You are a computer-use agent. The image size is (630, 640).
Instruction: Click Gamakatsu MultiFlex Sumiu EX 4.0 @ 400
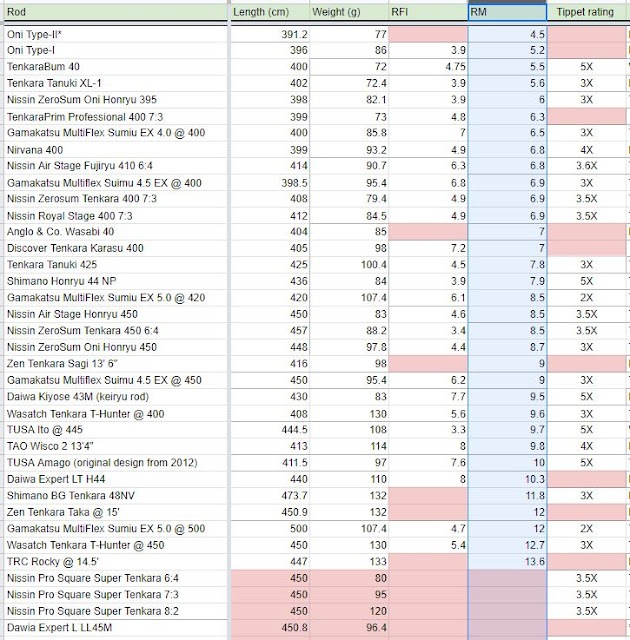(115, 133)
